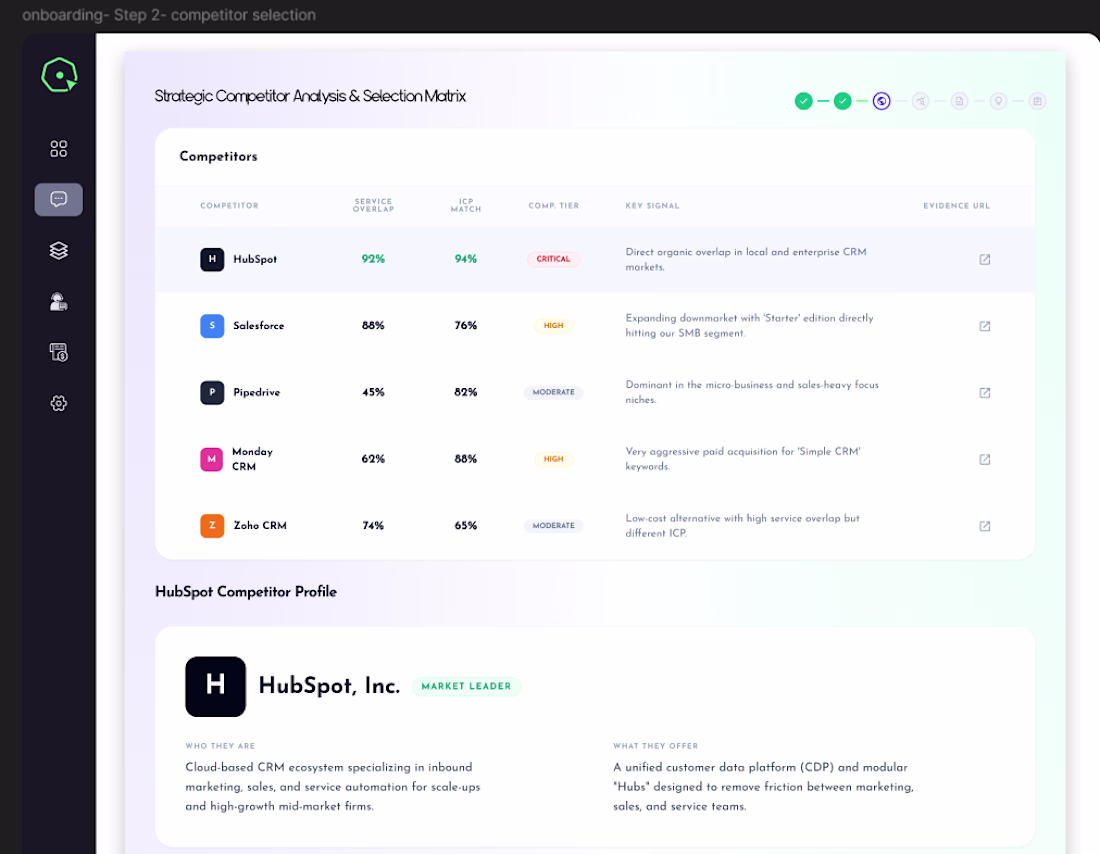The width and height of the screenshot is (1100, 854).
Task: Click Salesforce 76% ICP match value
Action: pos(466,326)
